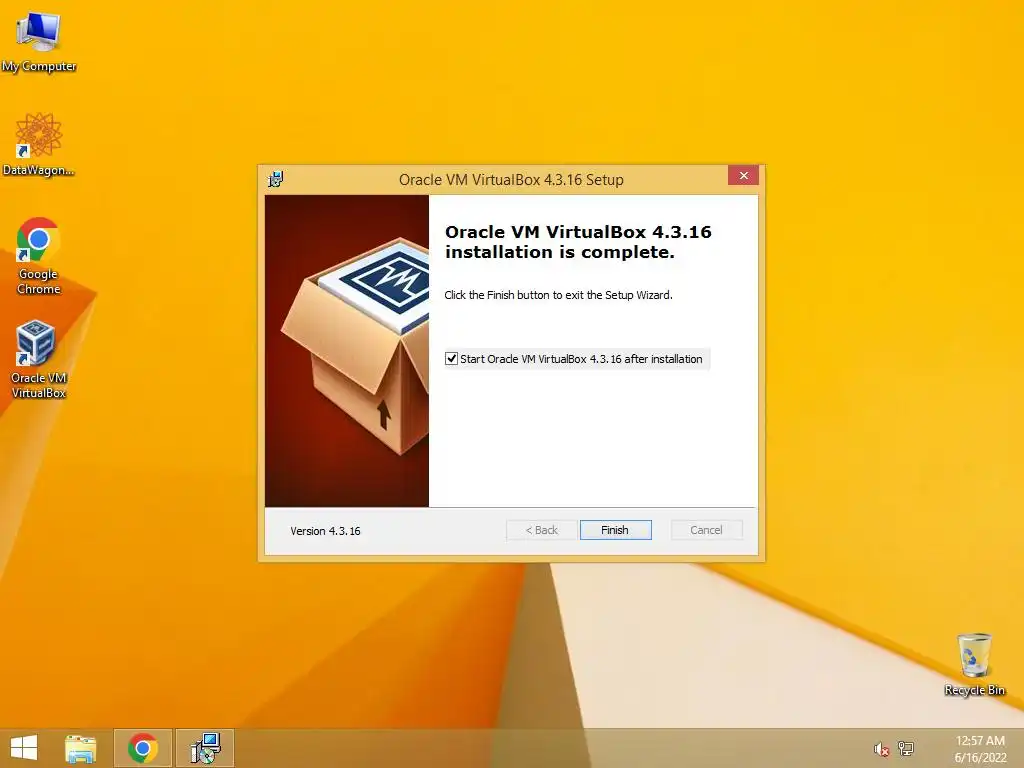Screen dimensions: 1024x768
Task: Open File Explorer from the taskbar
Action: point(80,748)
